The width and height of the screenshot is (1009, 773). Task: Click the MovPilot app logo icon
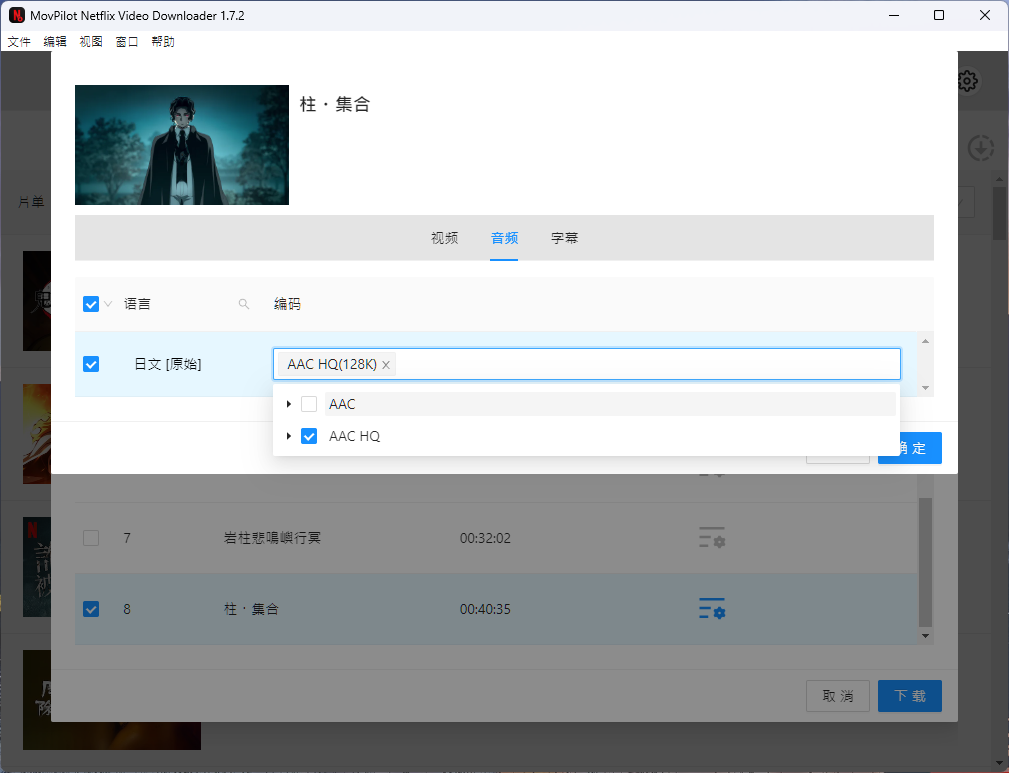tap(17, 16)
